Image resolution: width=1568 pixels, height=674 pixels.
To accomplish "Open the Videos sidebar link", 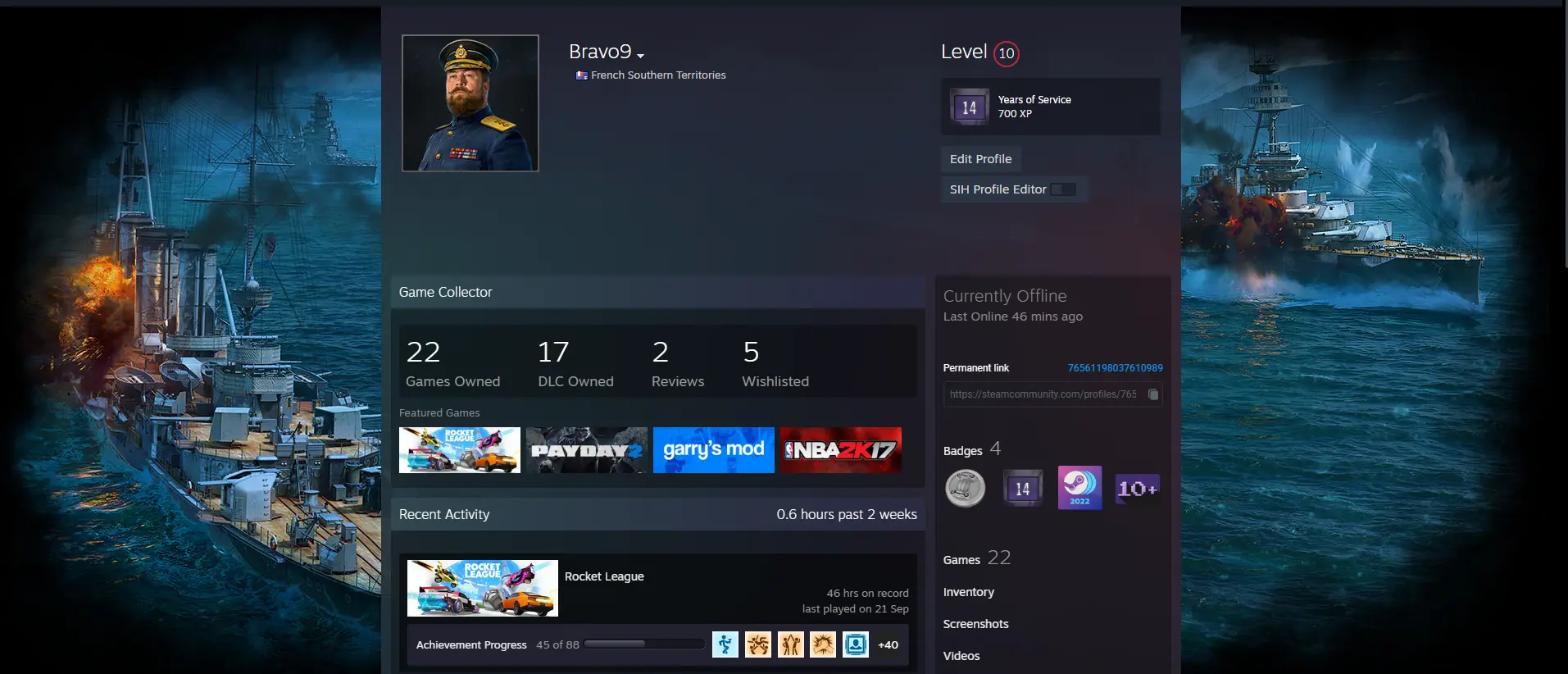I will click(961, 656).
